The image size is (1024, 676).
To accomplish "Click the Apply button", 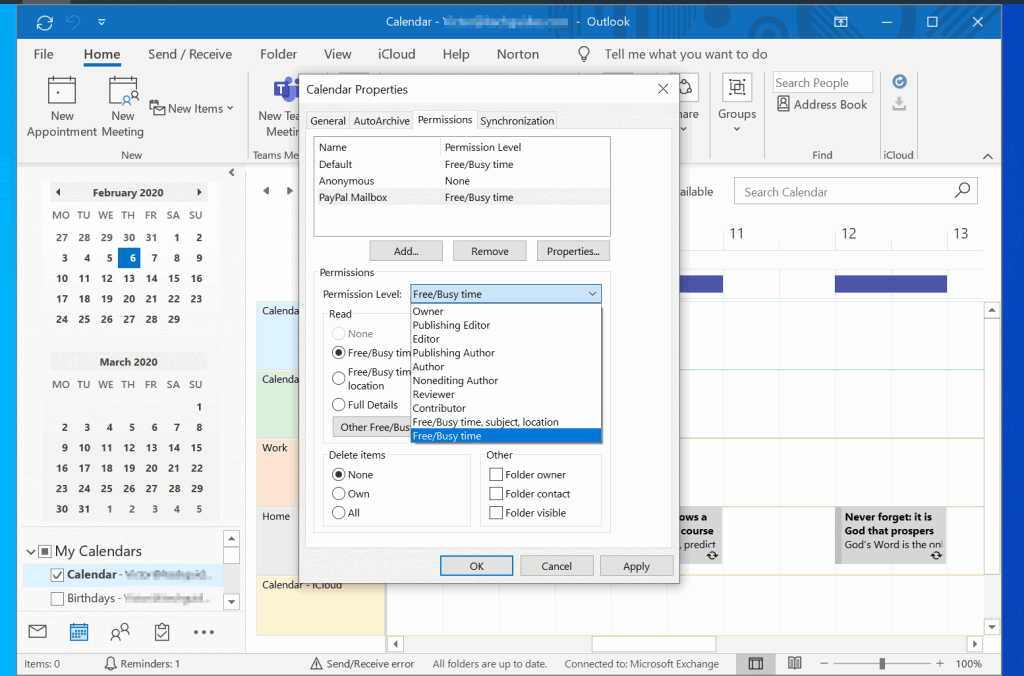I will click(636, 565).
